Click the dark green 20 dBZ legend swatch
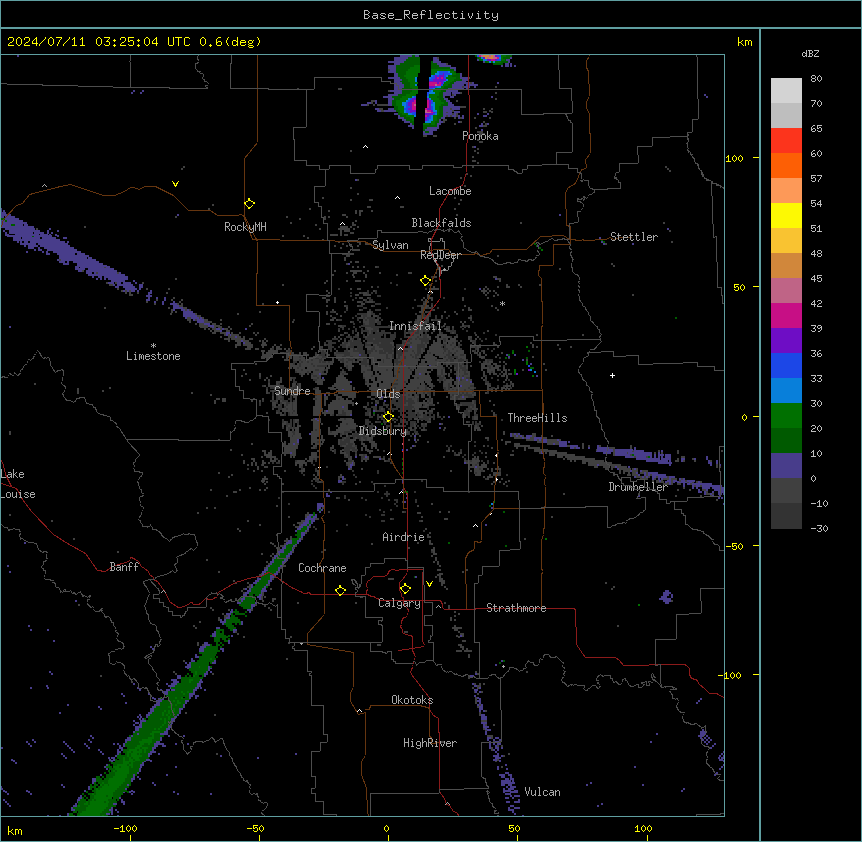 click(x=786, y=440)
